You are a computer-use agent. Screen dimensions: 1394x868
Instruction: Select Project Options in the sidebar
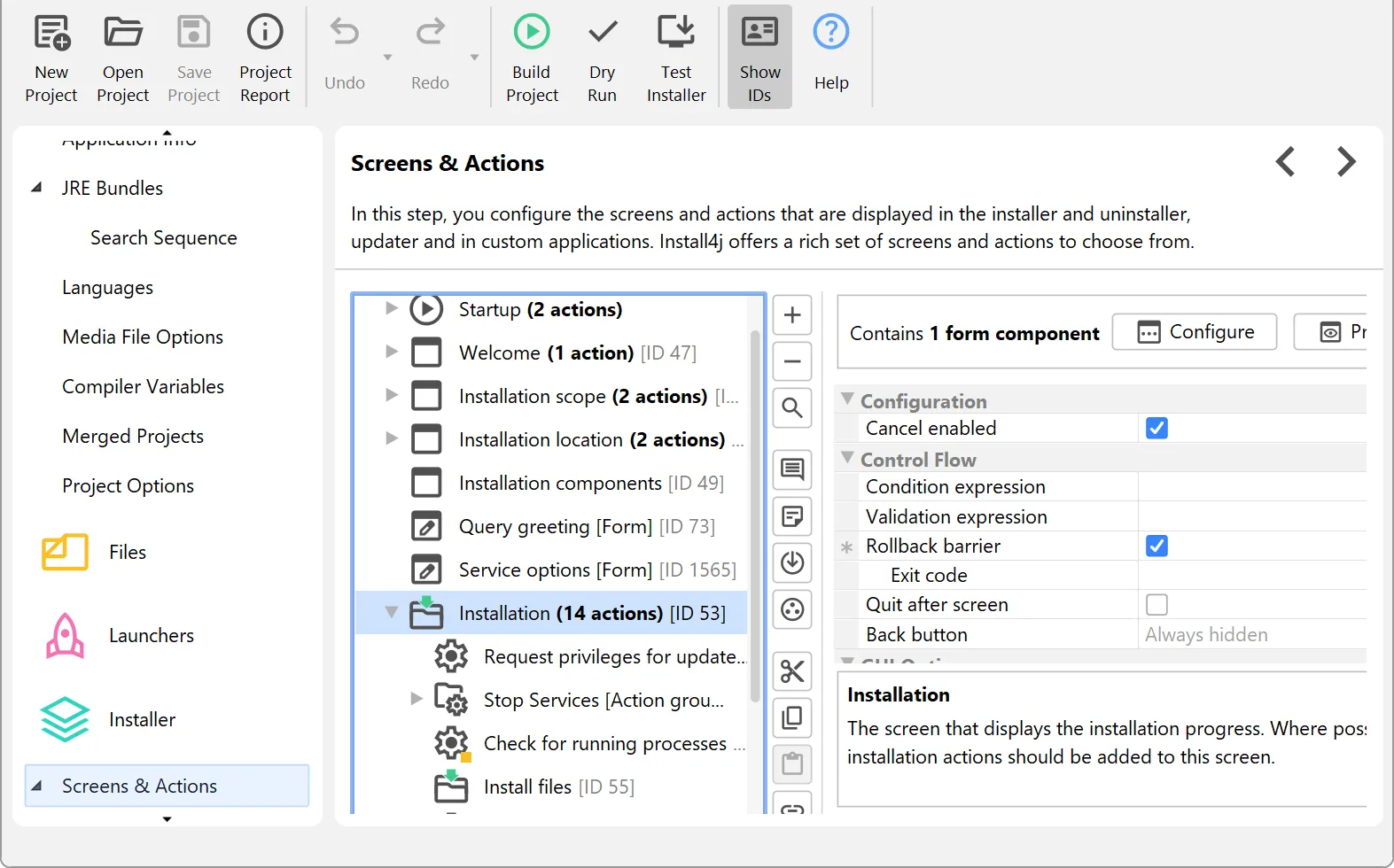pyautogui.click(x=128, y=486)
